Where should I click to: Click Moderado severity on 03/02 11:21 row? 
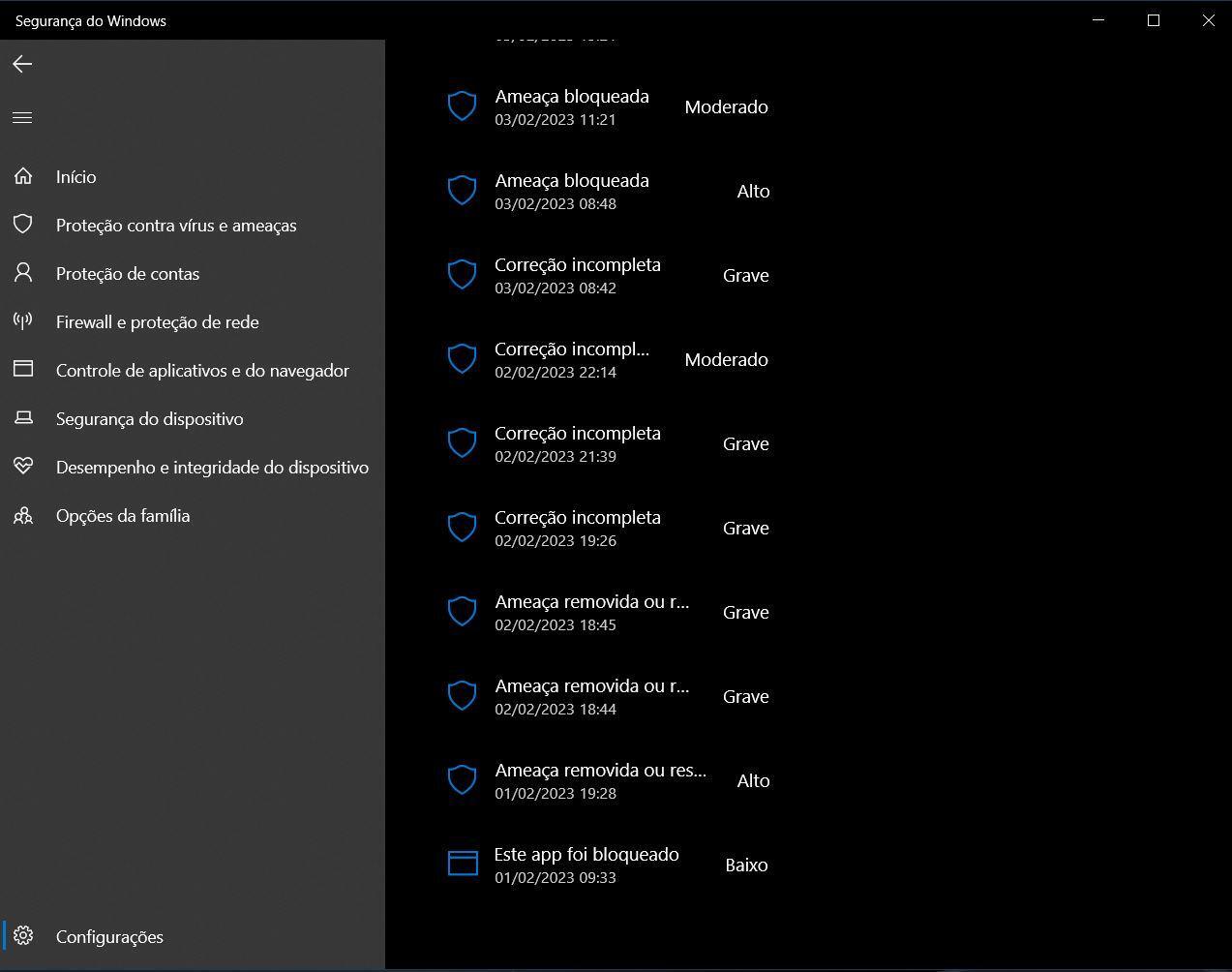point(726,106)
